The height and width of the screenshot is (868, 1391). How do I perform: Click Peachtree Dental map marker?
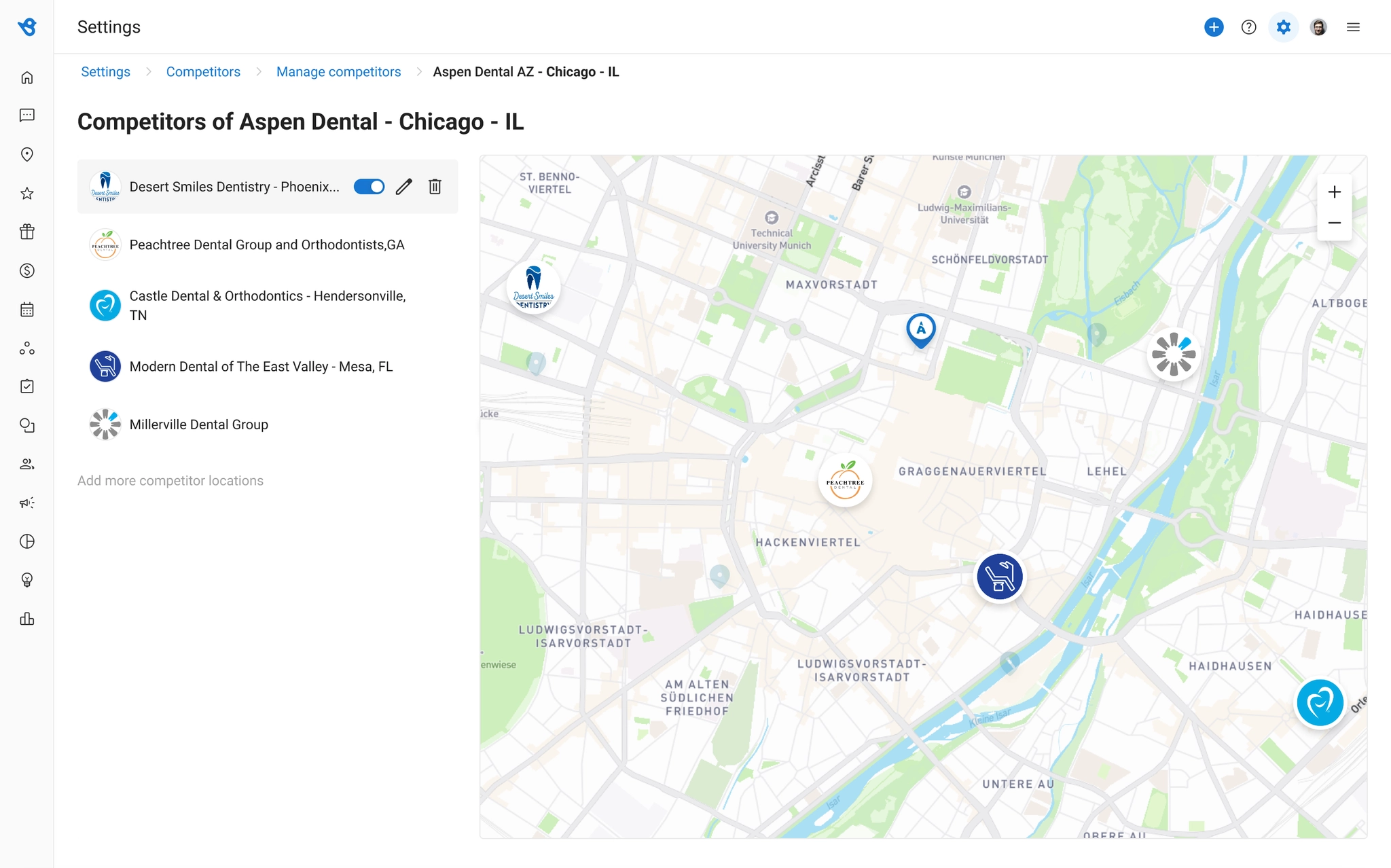845,481
